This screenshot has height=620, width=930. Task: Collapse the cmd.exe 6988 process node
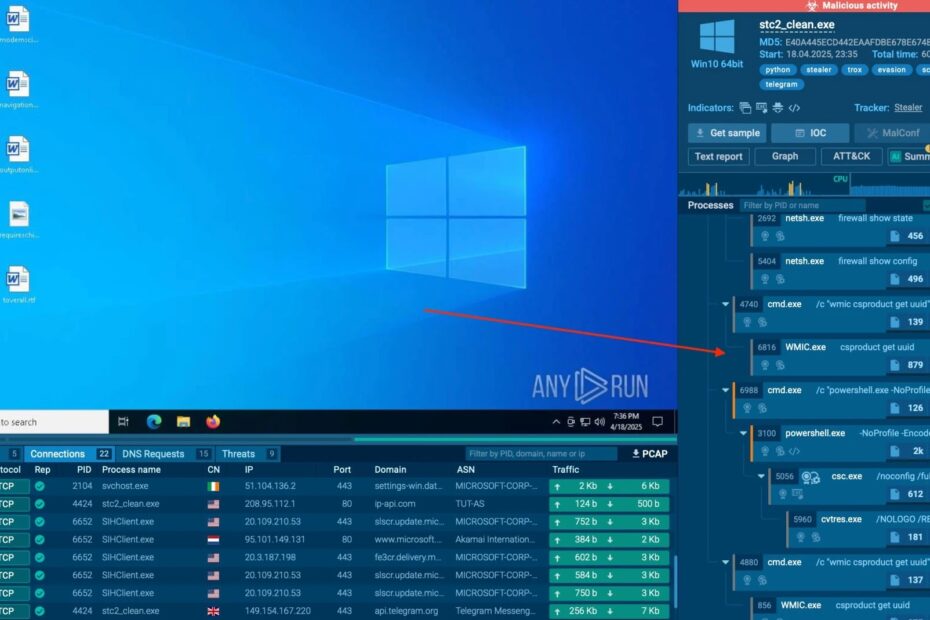coord(725,390)
